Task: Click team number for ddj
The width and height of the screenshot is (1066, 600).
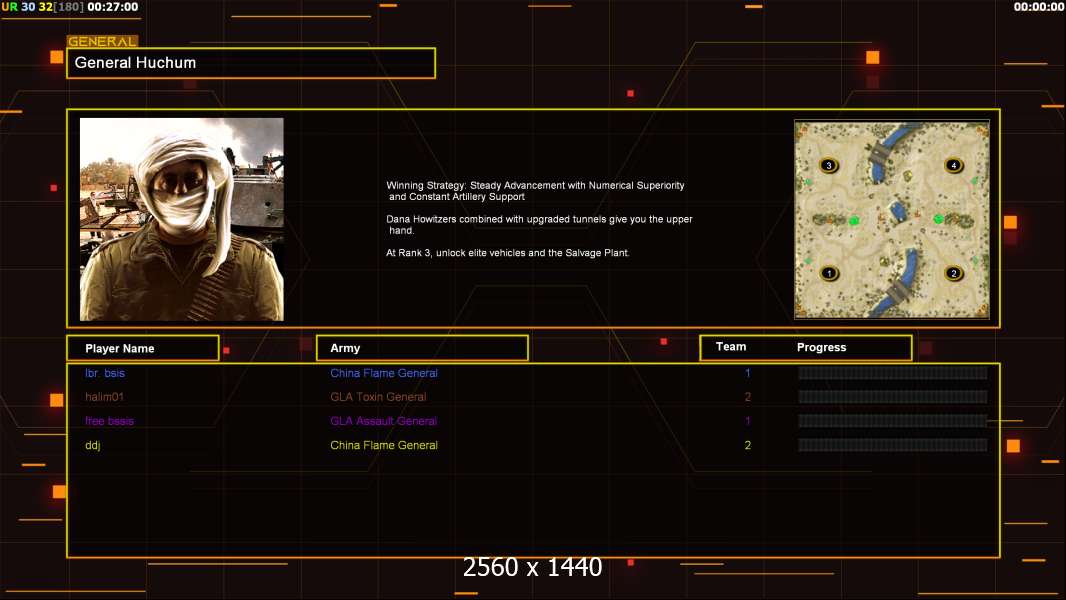Action: pyautogui.click(x=748, y=445)
